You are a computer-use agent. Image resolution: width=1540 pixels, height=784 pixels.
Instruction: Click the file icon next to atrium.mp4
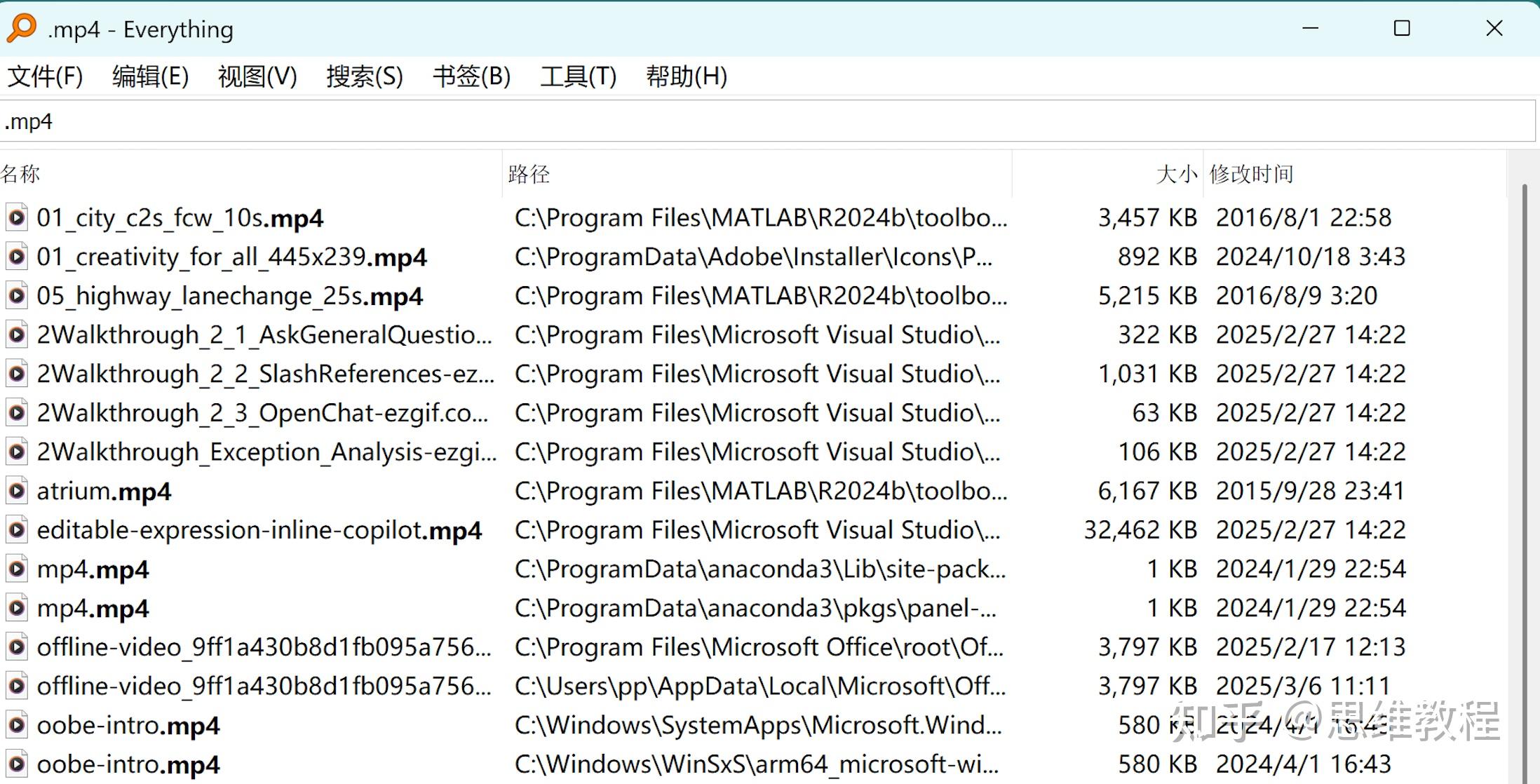17,491
